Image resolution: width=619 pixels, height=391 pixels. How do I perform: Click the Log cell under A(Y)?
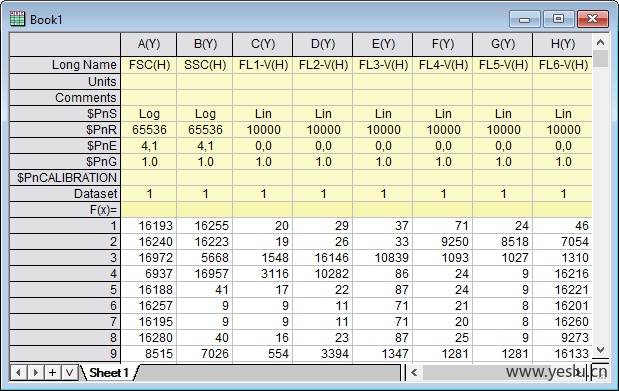click(149, 114)
